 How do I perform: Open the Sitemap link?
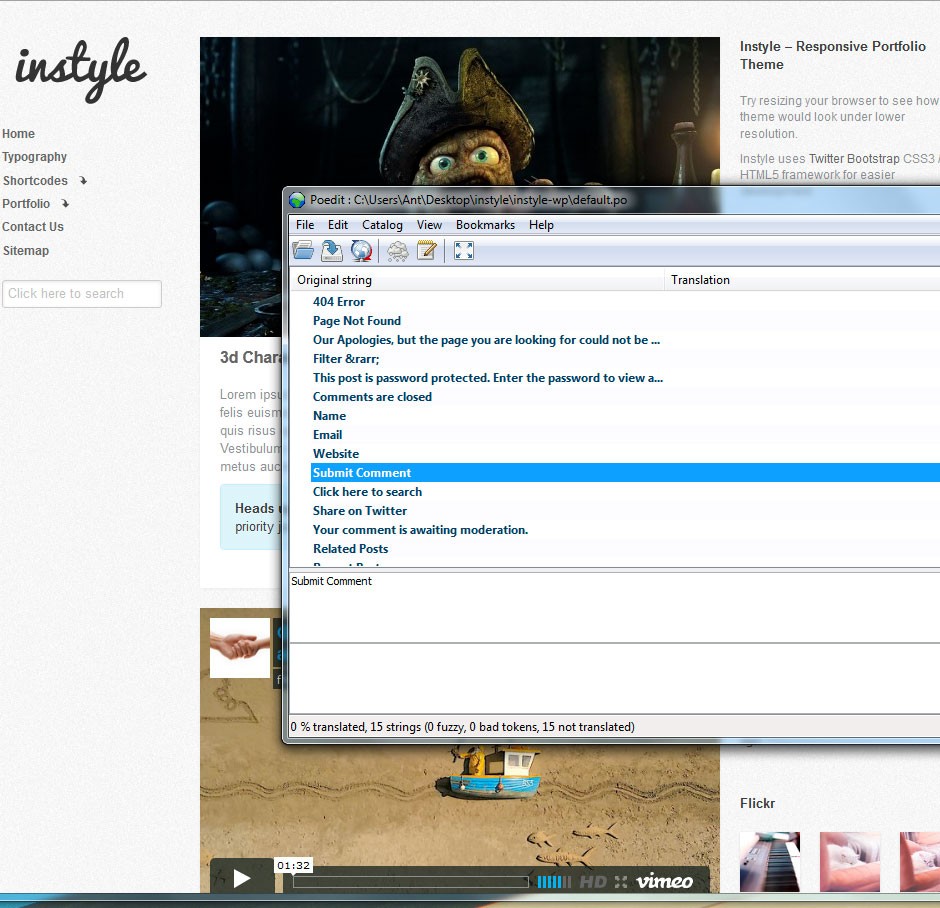[26, 251]
